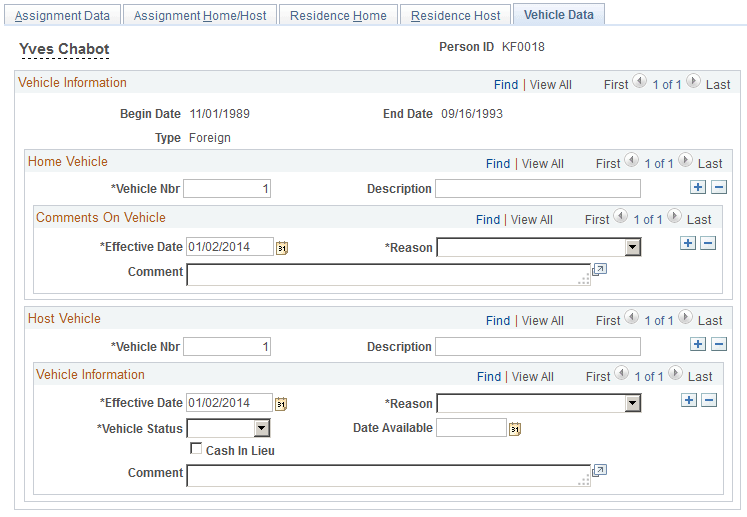Open calendar for Host Vehicle Effective Date
The height and width of the screenshot is (517, 747).
click(x=281, y=404)
